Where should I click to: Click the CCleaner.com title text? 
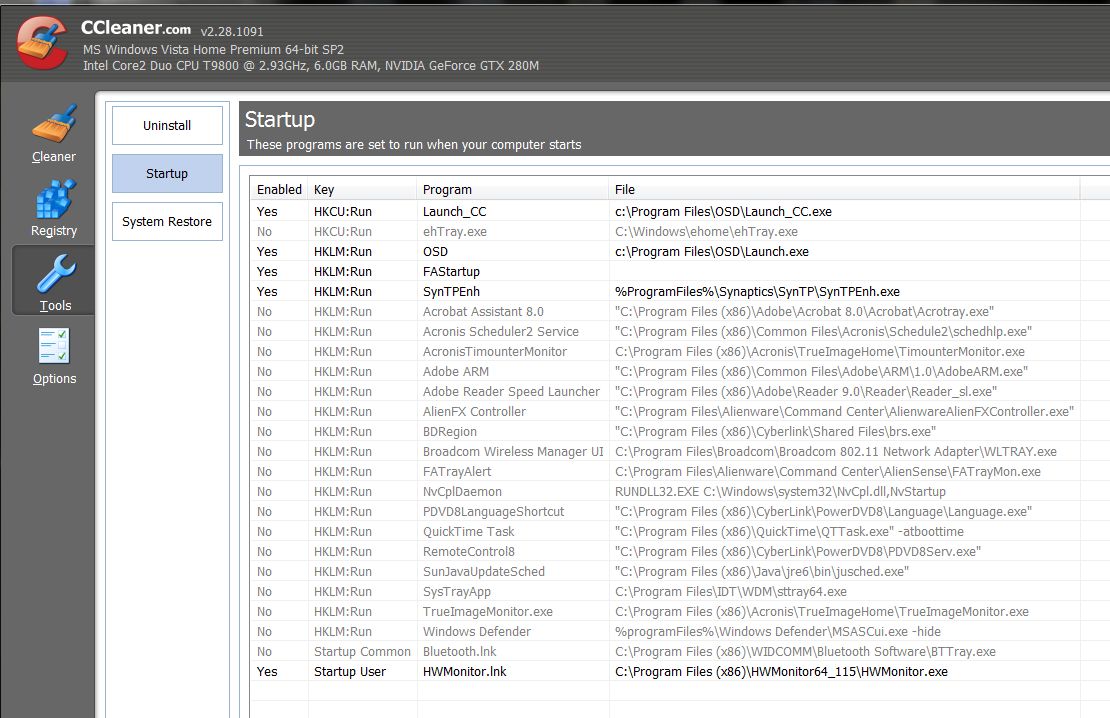pyautogui.click(x=136, y=28)
